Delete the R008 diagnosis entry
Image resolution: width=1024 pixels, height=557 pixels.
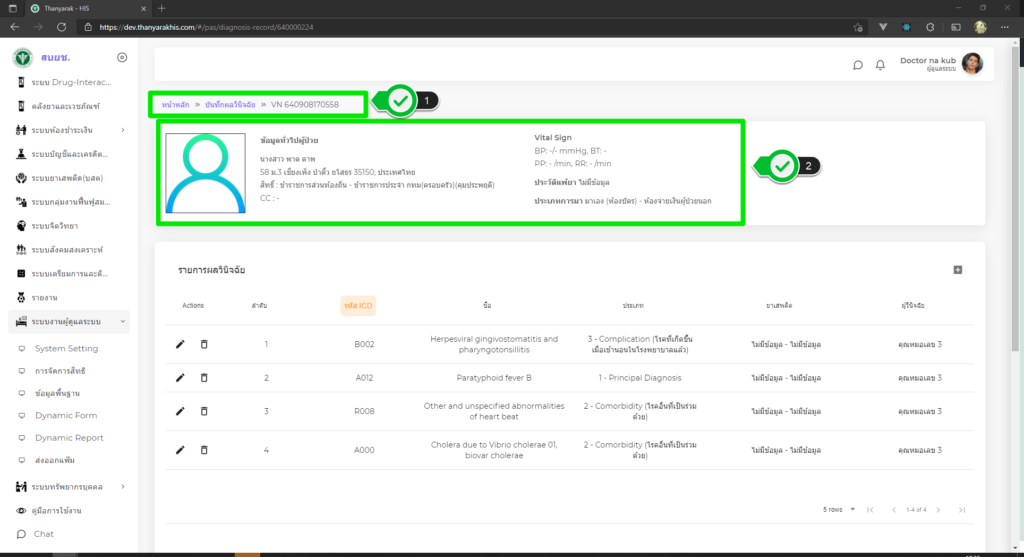(204, 411)
